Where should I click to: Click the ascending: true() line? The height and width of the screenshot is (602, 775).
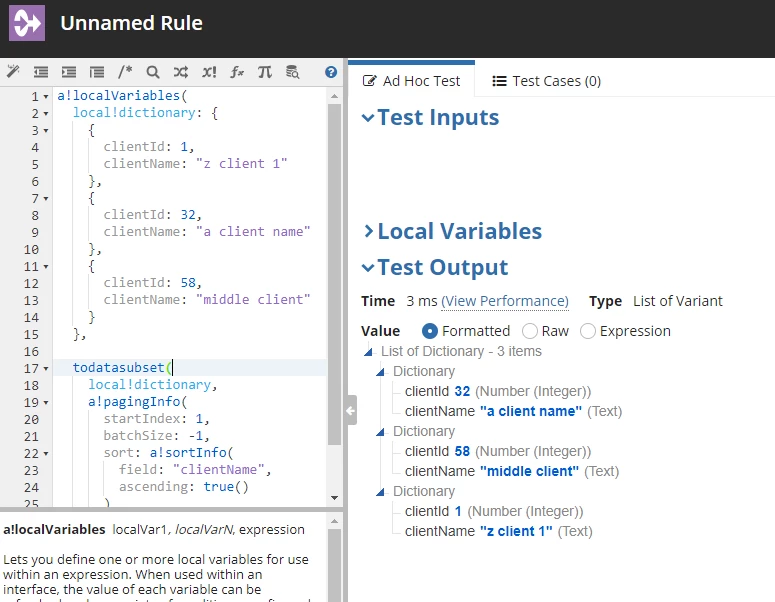pyautogui.click(x=183, y=486)
